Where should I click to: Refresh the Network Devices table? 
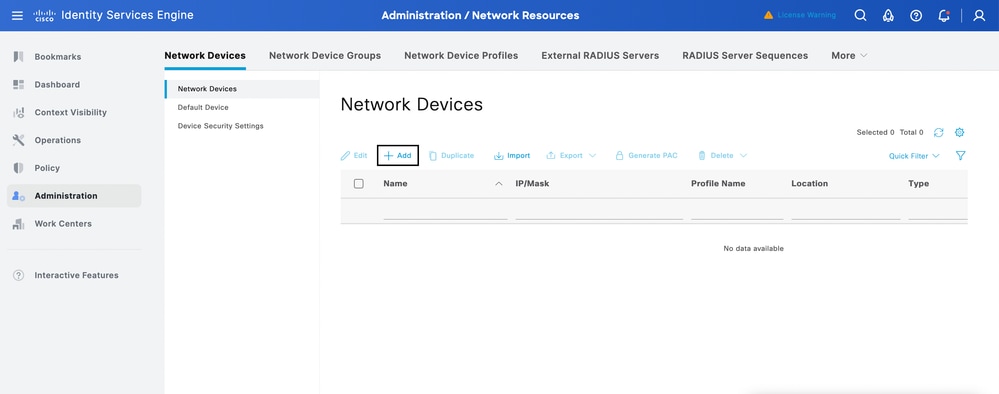(x=938, y=133)
